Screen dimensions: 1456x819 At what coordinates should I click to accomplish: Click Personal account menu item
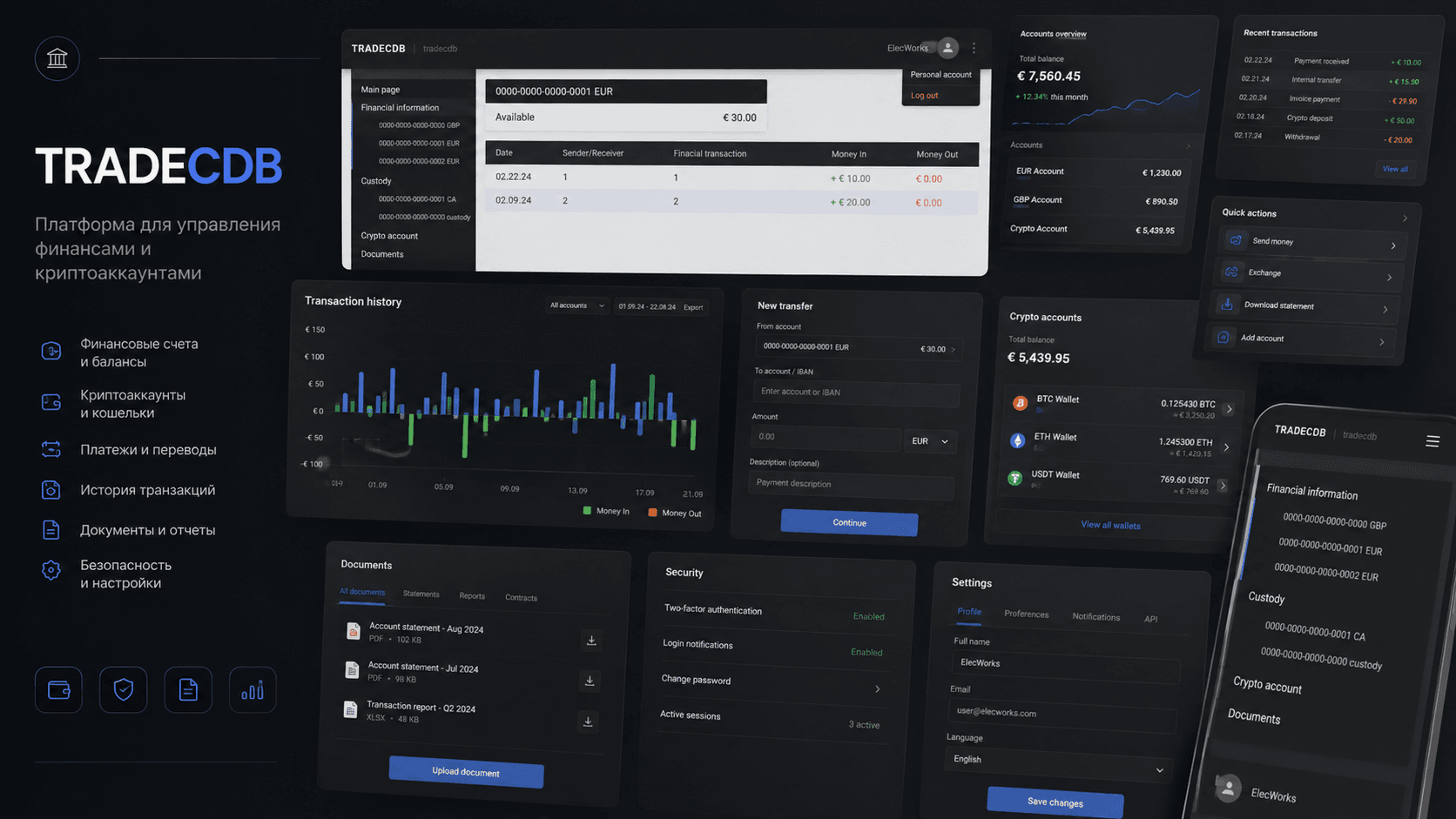[940, 75]
